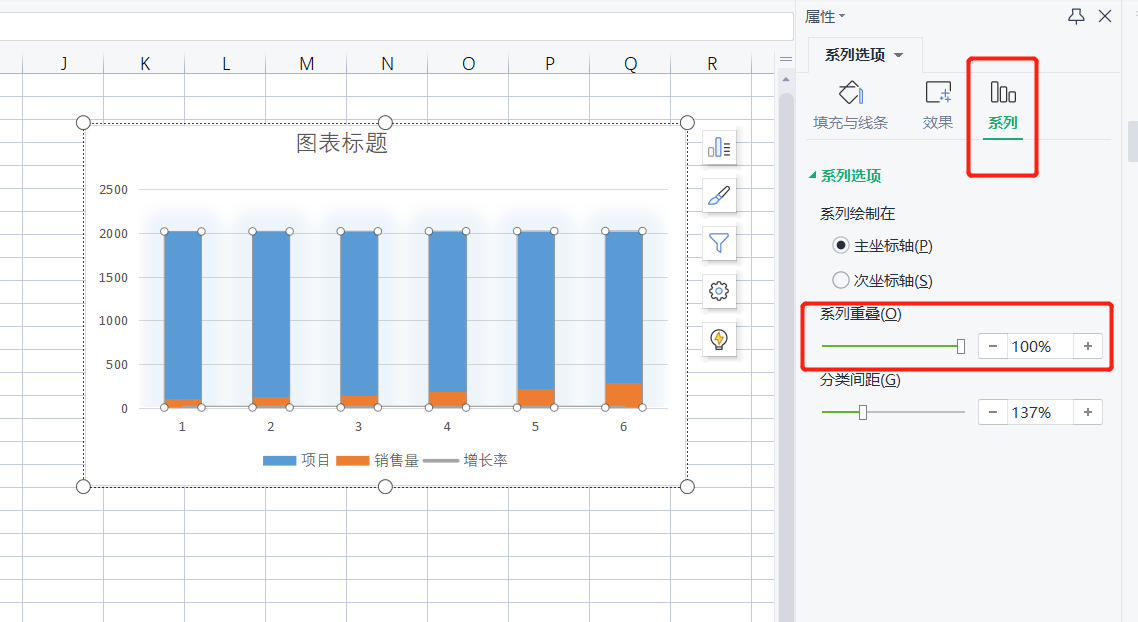Image resolution: width=1138 pixels, height=622 pixels.
Task: Switch to Effects tab (效果)
Action: (x=938, y=106)
